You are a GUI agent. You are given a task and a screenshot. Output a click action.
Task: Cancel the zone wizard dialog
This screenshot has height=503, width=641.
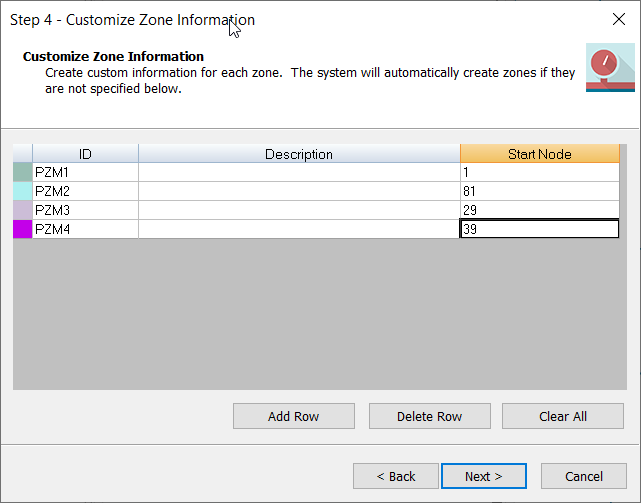[x=583, y=476]
